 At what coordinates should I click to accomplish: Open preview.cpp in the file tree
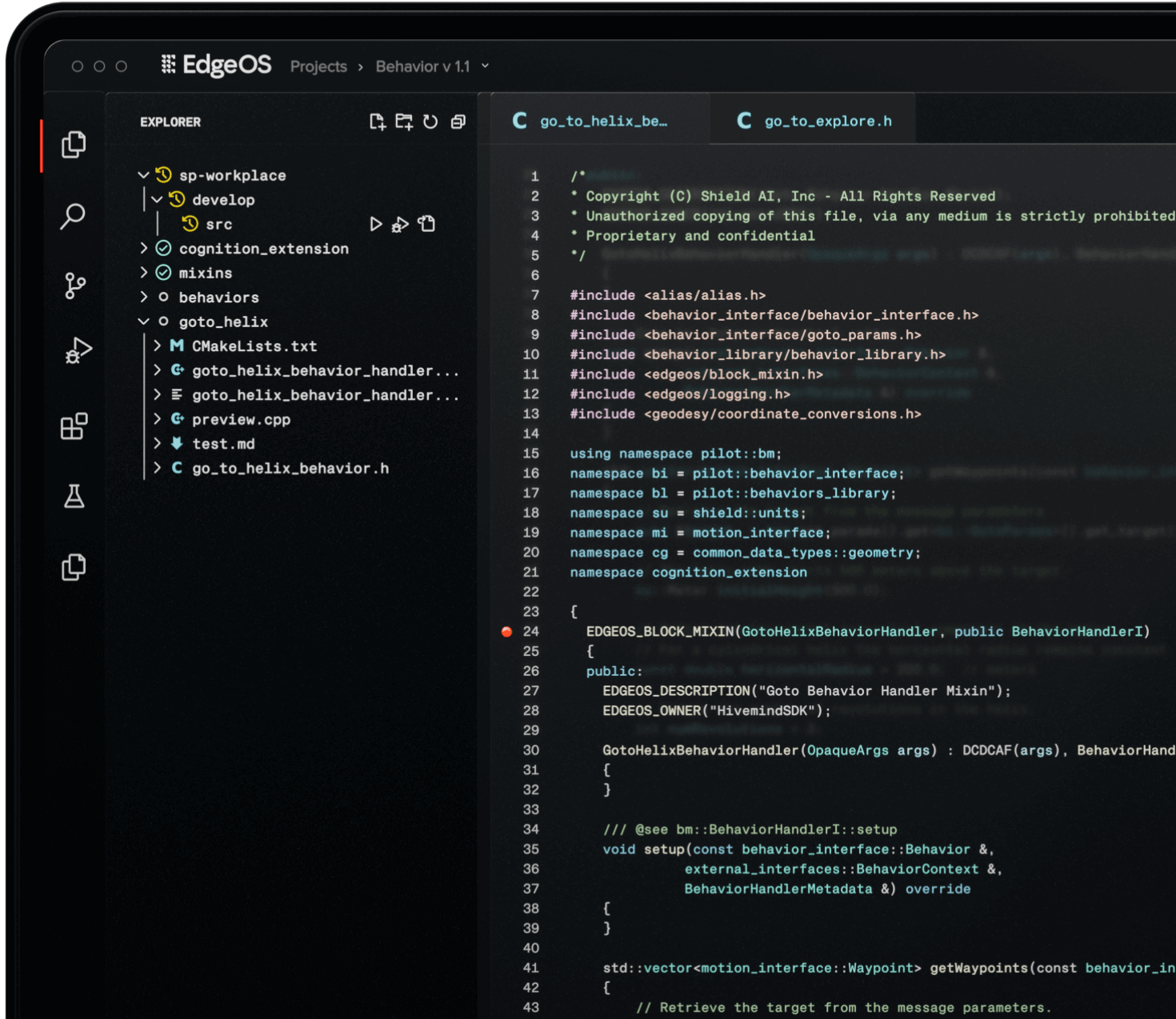point(241,420)
